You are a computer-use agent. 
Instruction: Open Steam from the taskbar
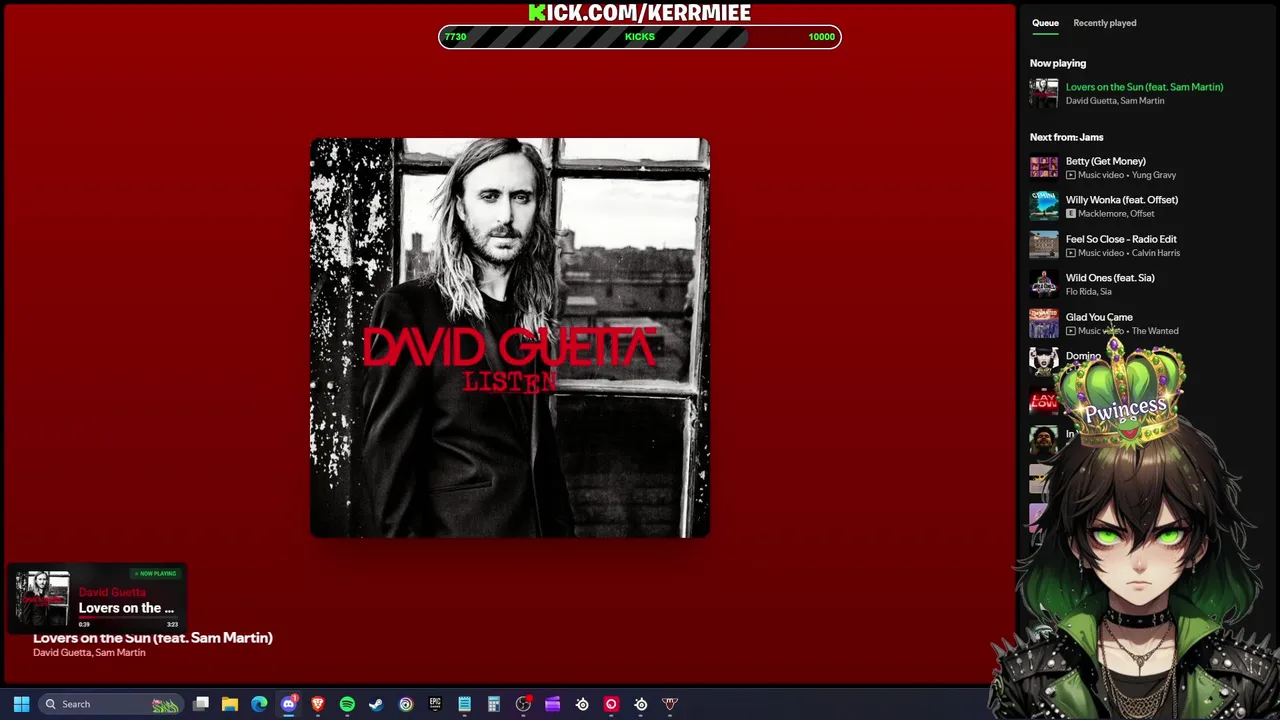pos(376,704)
